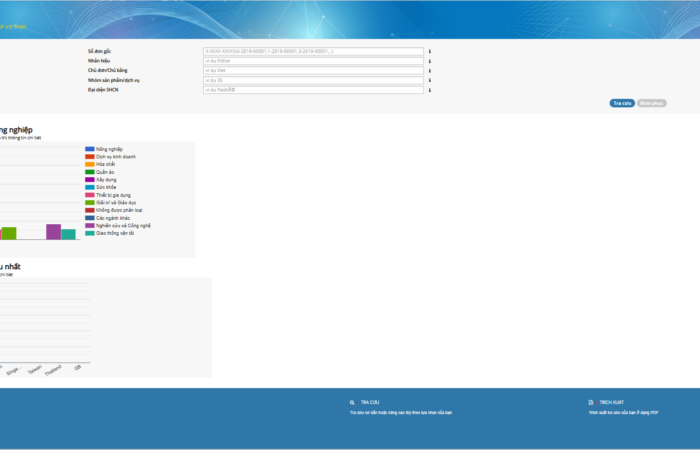700x450 pixels.
Task: Focus the Số đơn gốc input field
Action: click(313, 51)
